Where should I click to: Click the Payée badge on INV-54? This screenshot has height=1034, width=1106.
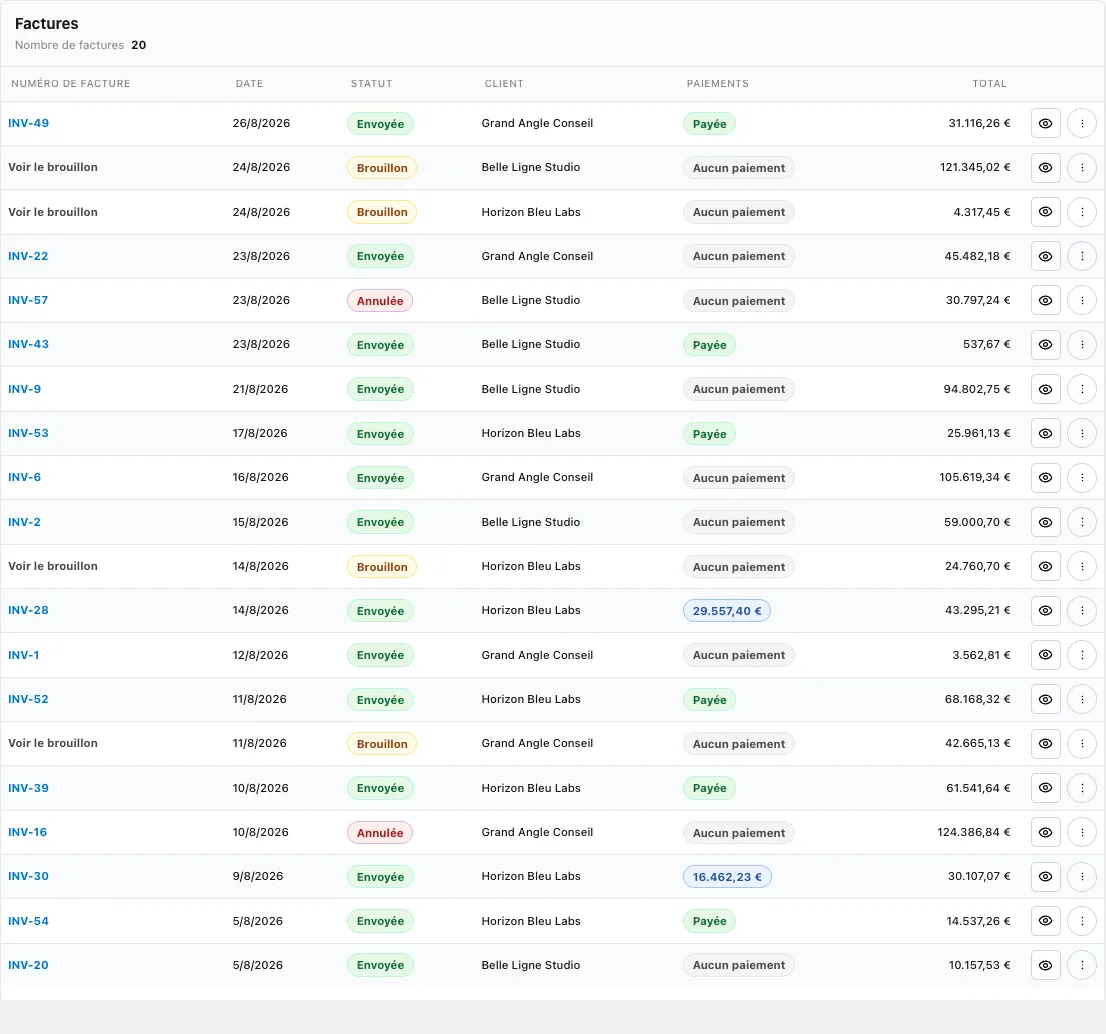coord(709,921)
